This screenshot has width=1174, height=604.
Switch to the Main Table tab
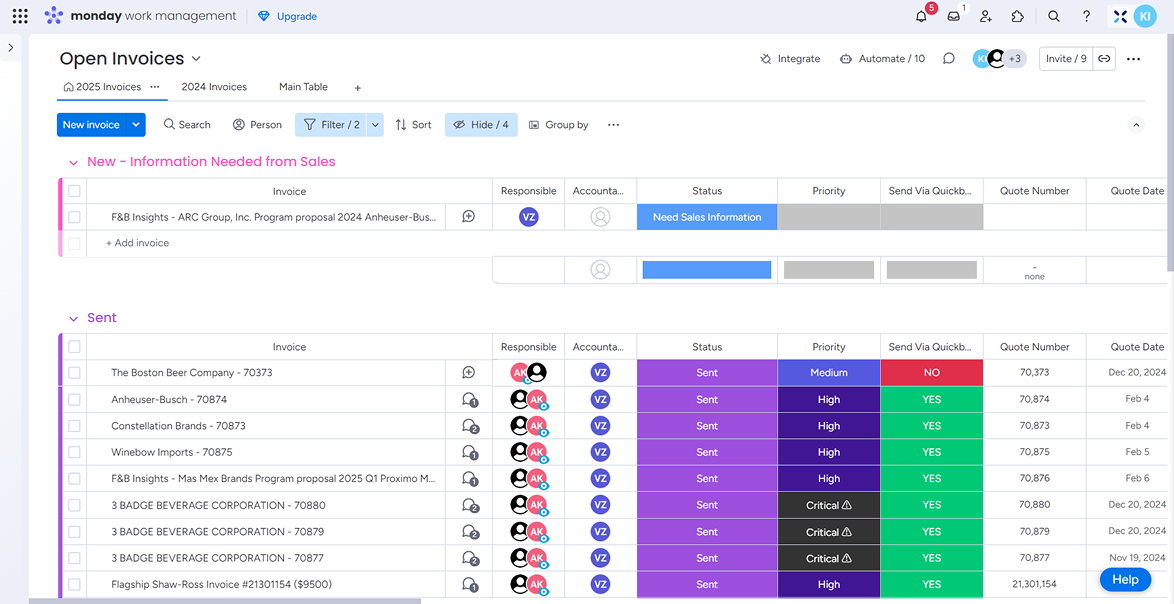[303, 87]
